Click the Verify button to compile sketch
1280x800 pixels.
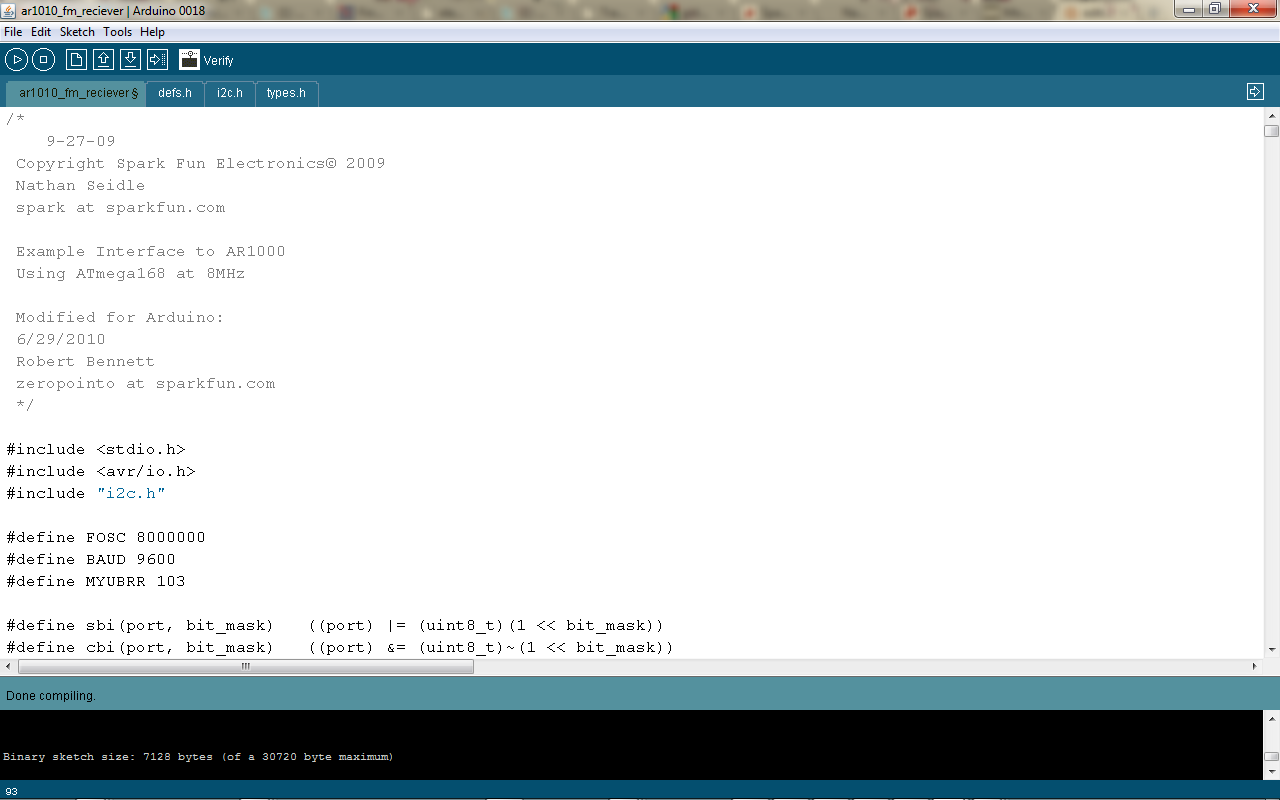(16, 59)
